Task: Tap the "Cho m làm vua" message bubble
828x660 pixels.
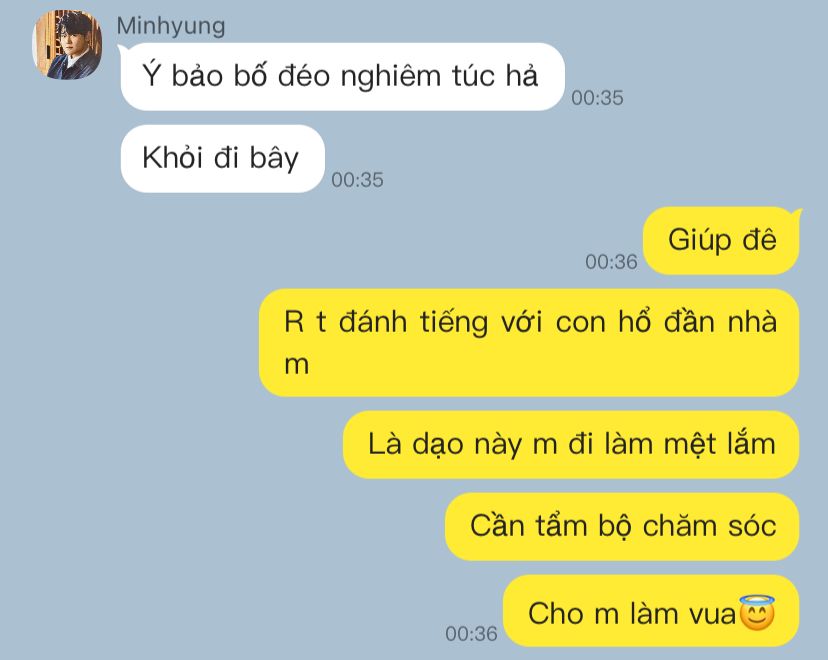Action: click(x=651, y=611)
